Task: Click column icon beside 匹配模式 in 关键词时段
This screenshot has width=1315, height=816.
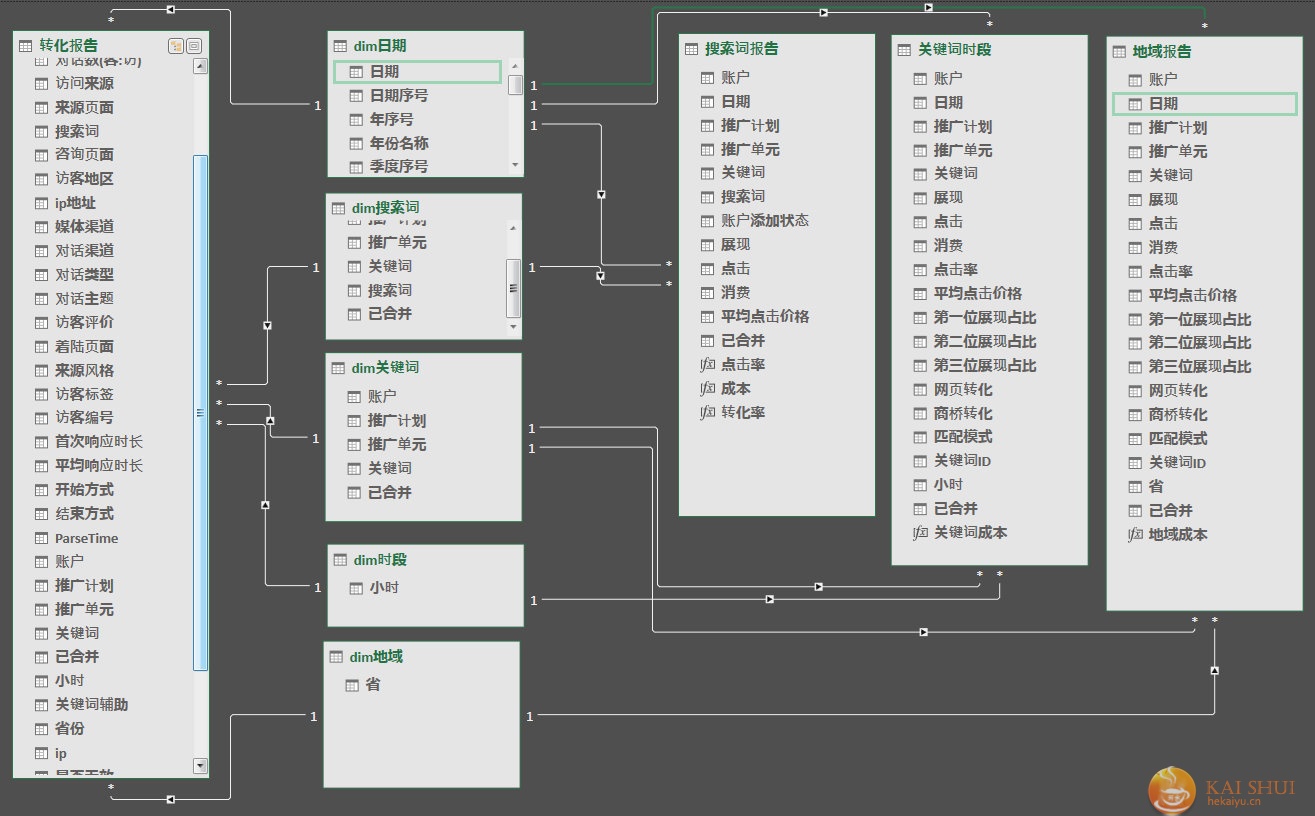Action: [x=920, y=437]
